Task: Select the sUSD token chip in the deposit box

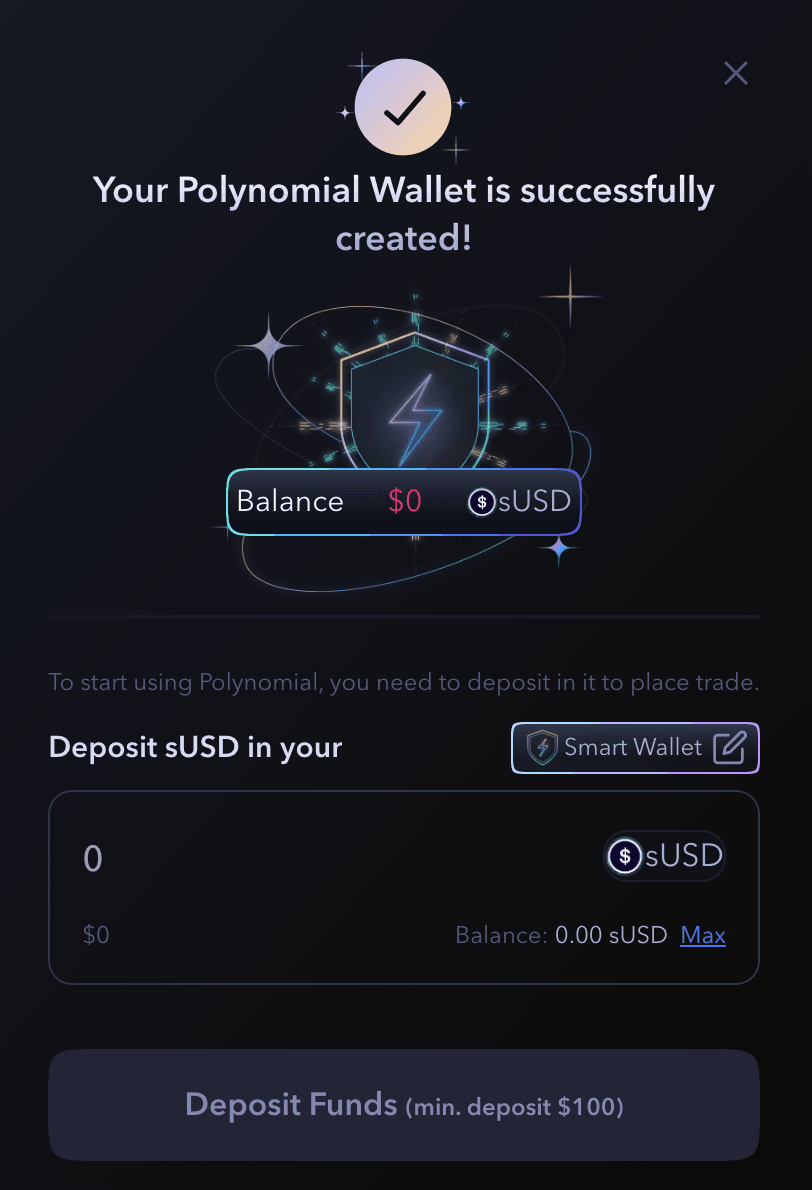Action: 665,856
